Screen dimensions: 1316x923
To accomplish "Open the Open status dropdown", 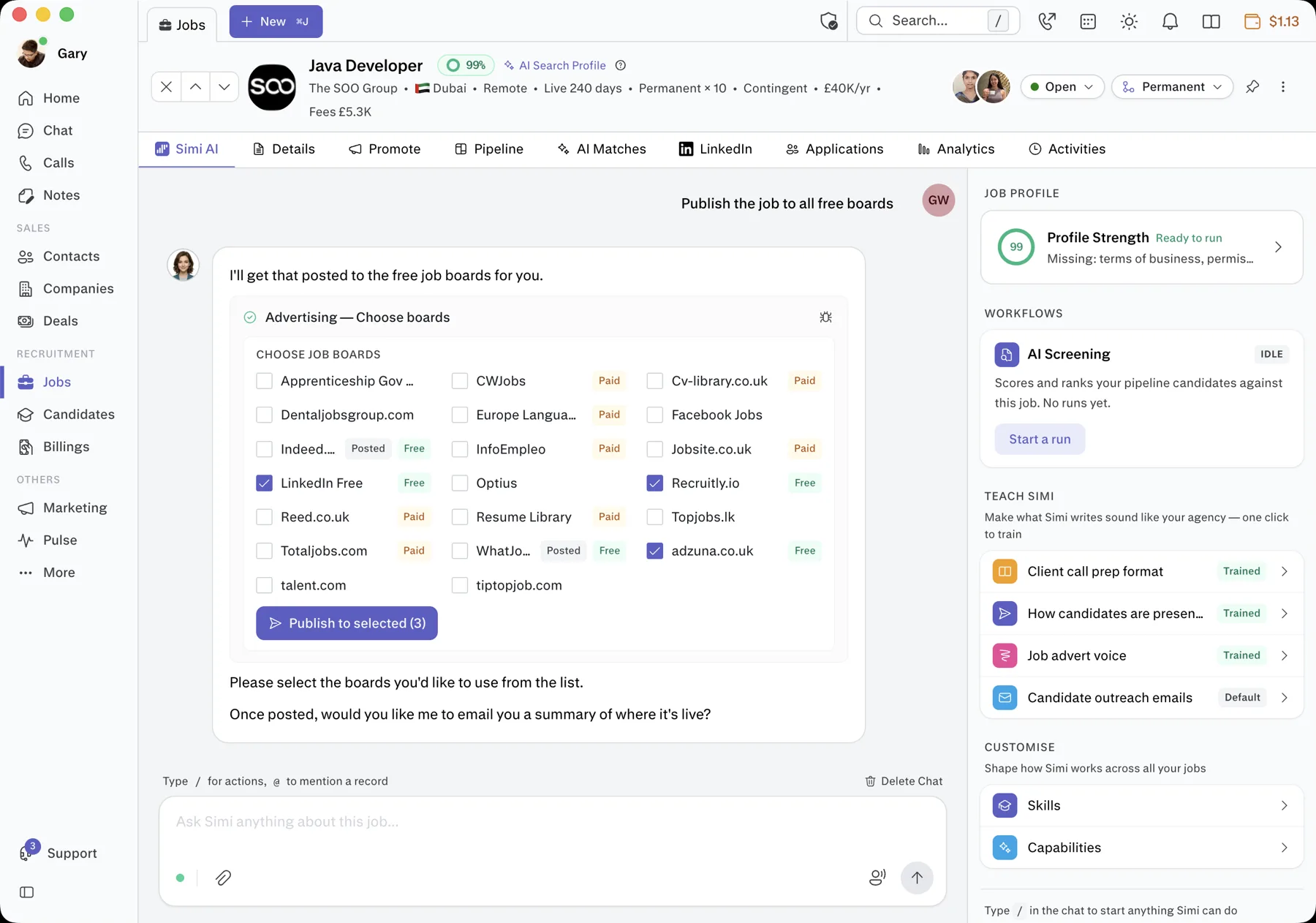I will pos(1062,86).
